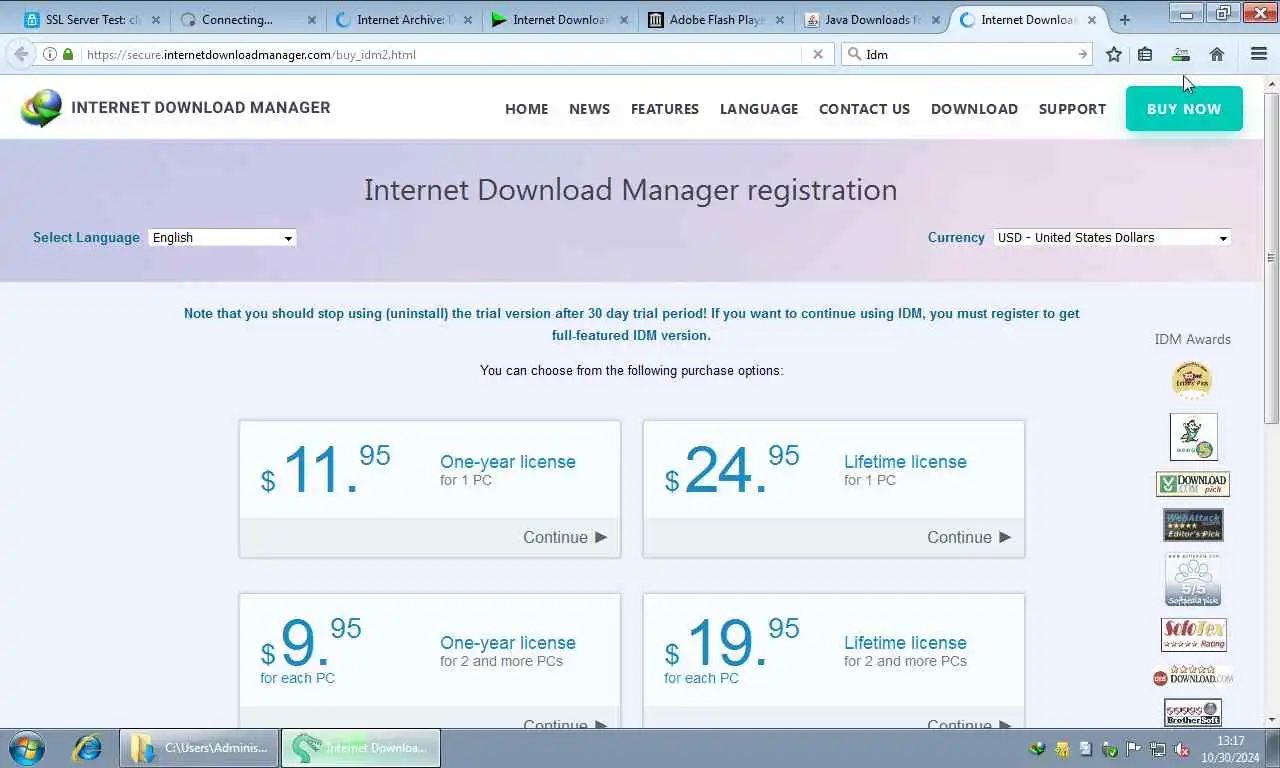Viewport: 1280px width, 768px height.
Task: Click the muted volume tray icon
Action: [1181, 748]
